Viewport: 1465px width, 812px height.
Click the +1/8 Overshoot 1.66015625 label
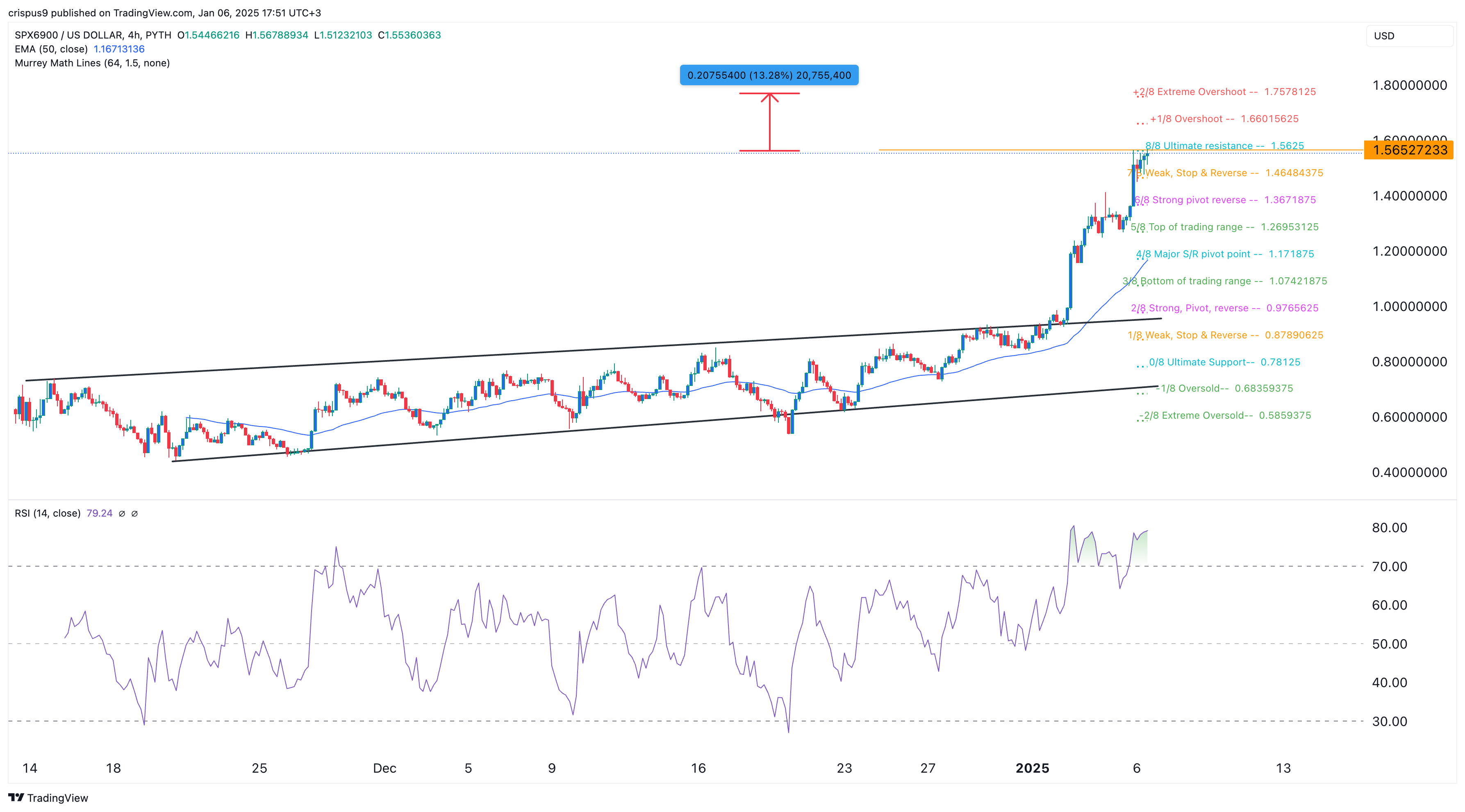click(x=1224, y=119)
